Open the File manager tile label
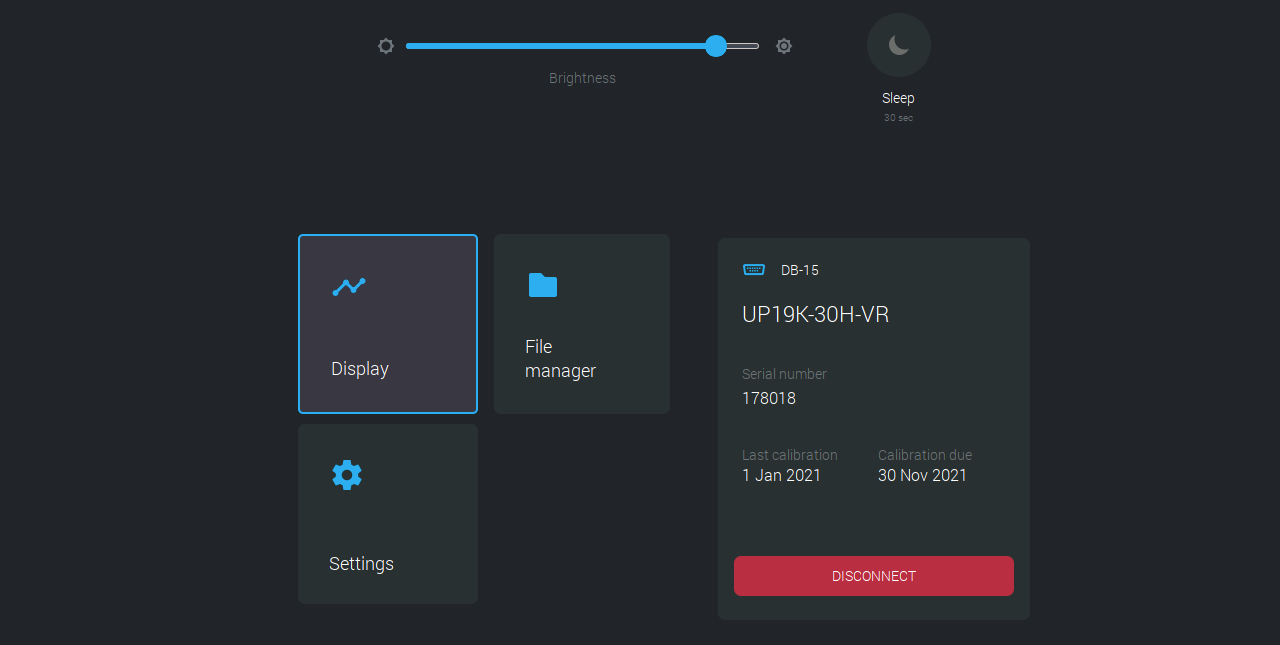 560,359
